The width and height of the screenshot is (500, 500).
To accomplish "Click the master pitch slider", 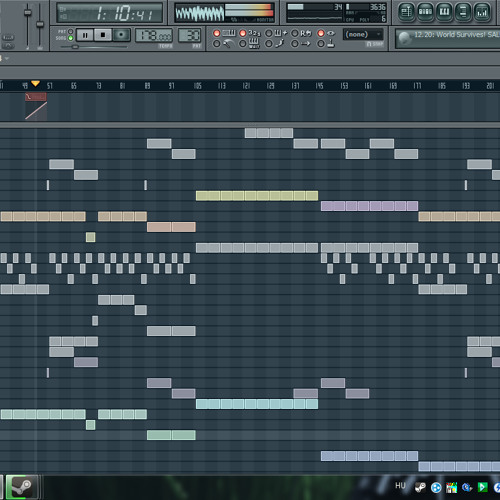I will point(40,24).
